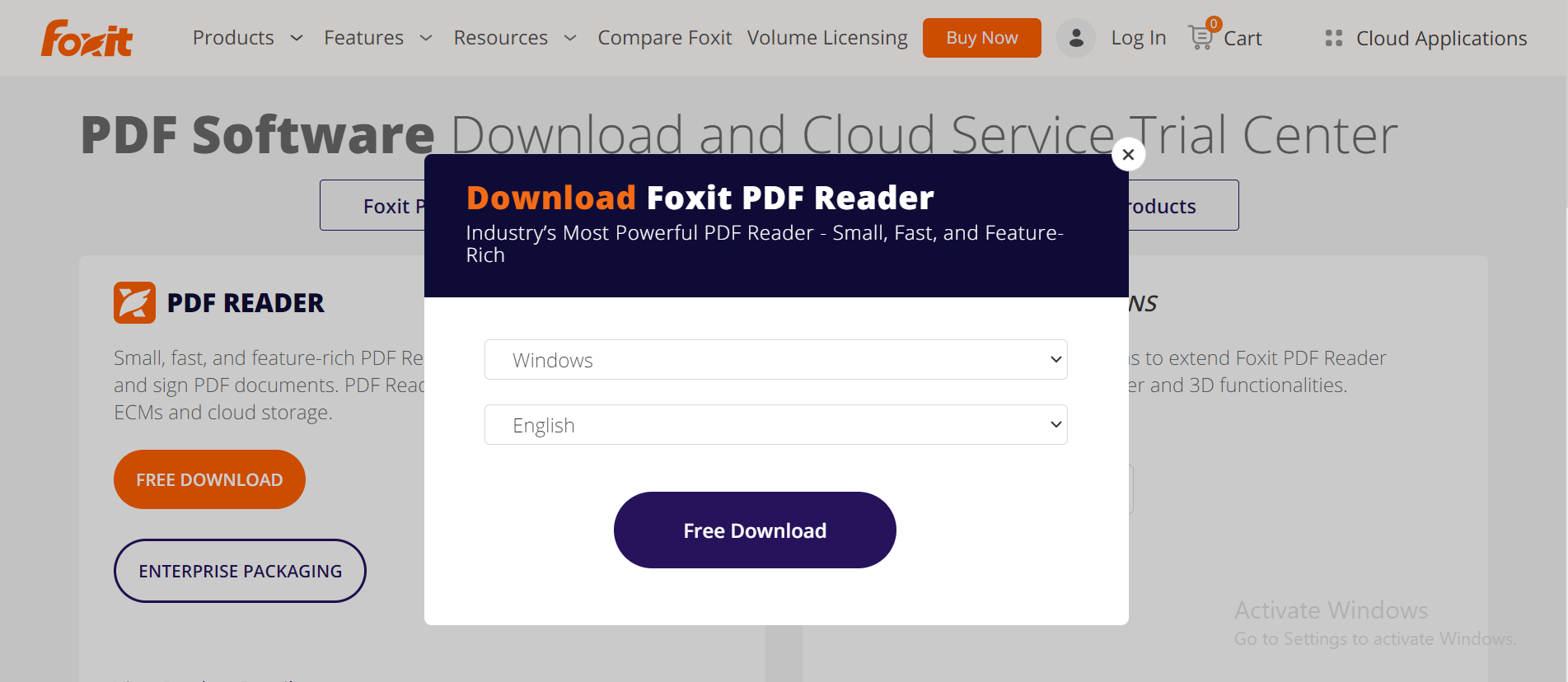Click the shopping cart icon
Screen dimensions: 1568x682
click(x=1201, y=38)
